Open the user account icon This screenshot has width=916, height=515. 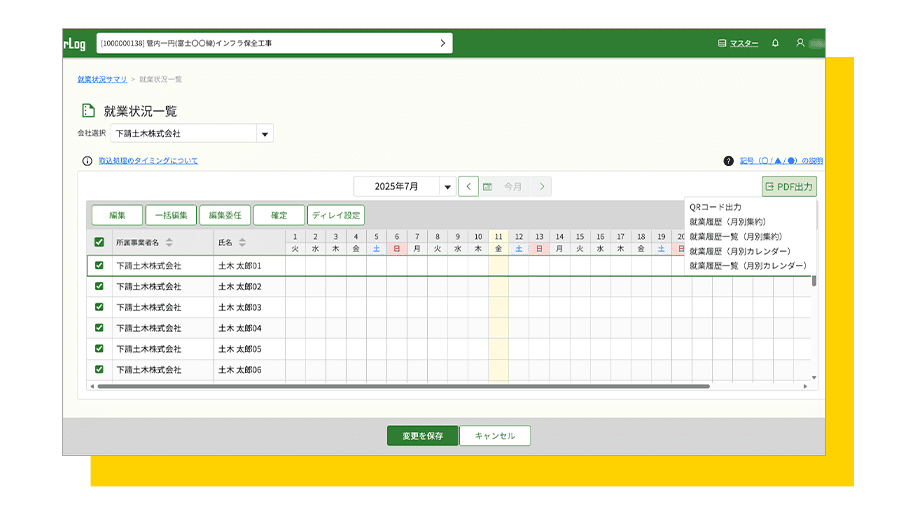tap(800, 43)
